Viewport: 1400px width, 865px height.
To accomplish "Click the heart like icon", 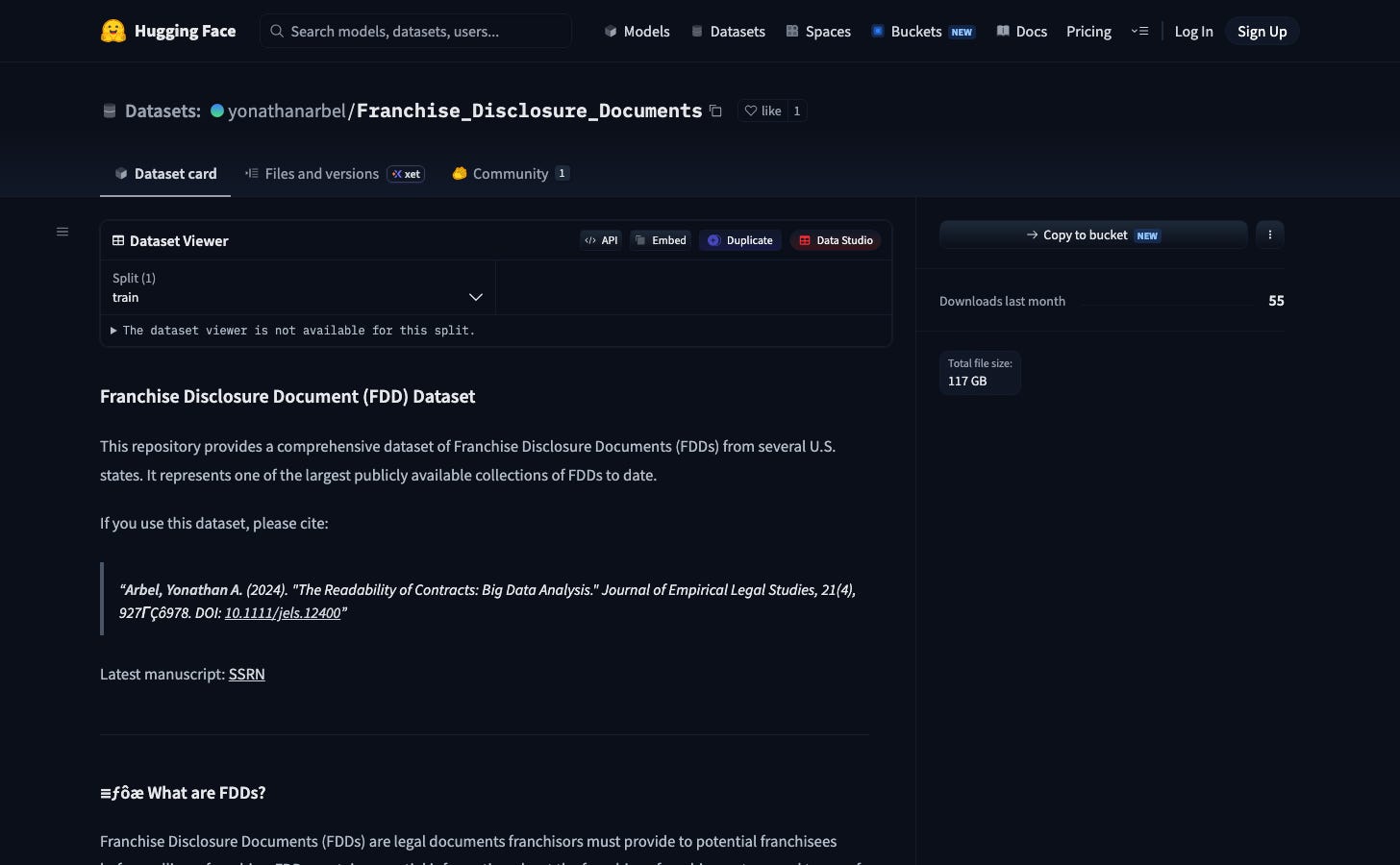I will click(x=751, y=111).
